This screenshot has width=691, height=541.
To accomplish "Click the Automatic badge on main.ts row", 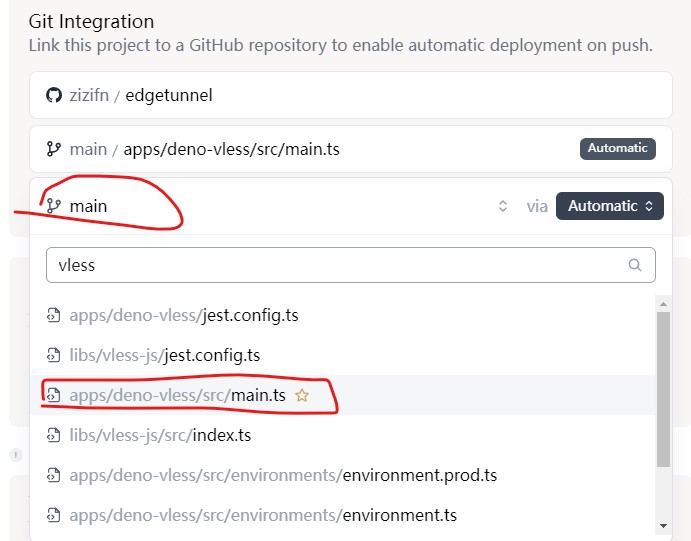I will tap(617, 148).
